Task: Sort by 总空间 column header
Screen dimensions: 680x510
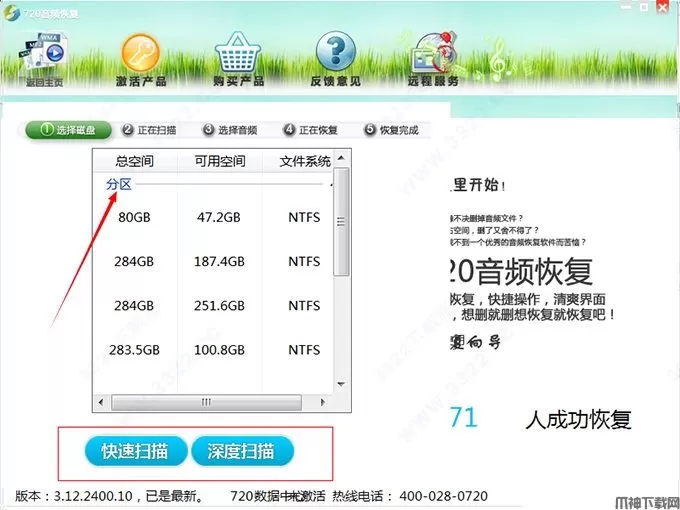Action: click(134, 161)
